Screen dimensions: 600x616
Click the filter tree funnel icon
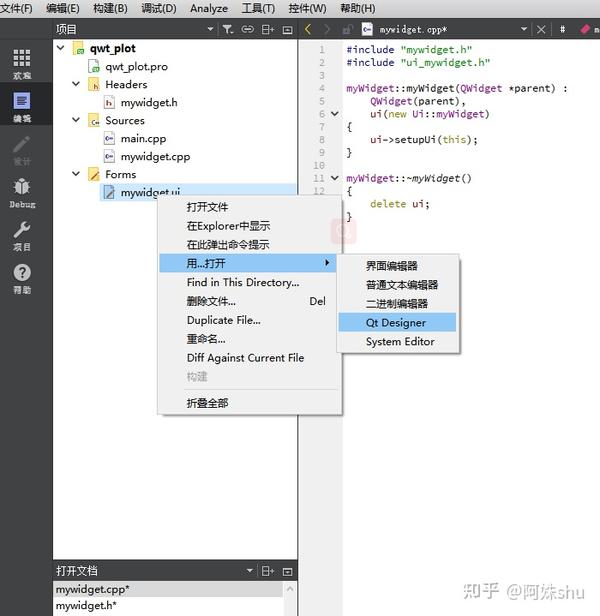228,29
